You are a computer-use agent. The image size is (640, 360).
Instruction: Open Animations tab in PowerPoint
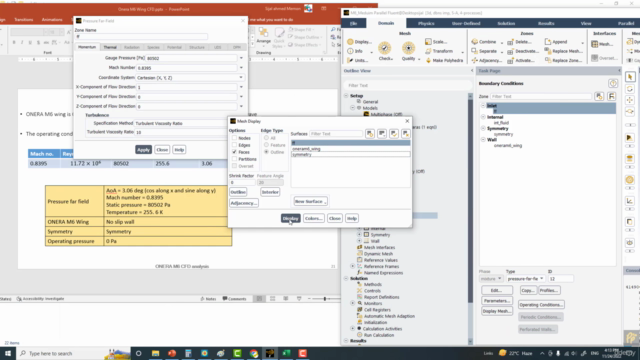tap(52, 20)
